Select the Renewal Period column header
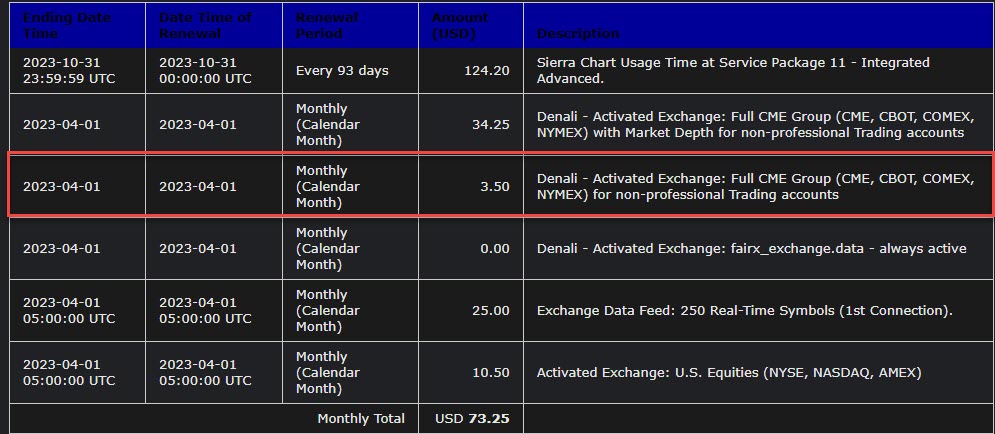The width and height of the screenshot is (995, 434). point(325,25)
